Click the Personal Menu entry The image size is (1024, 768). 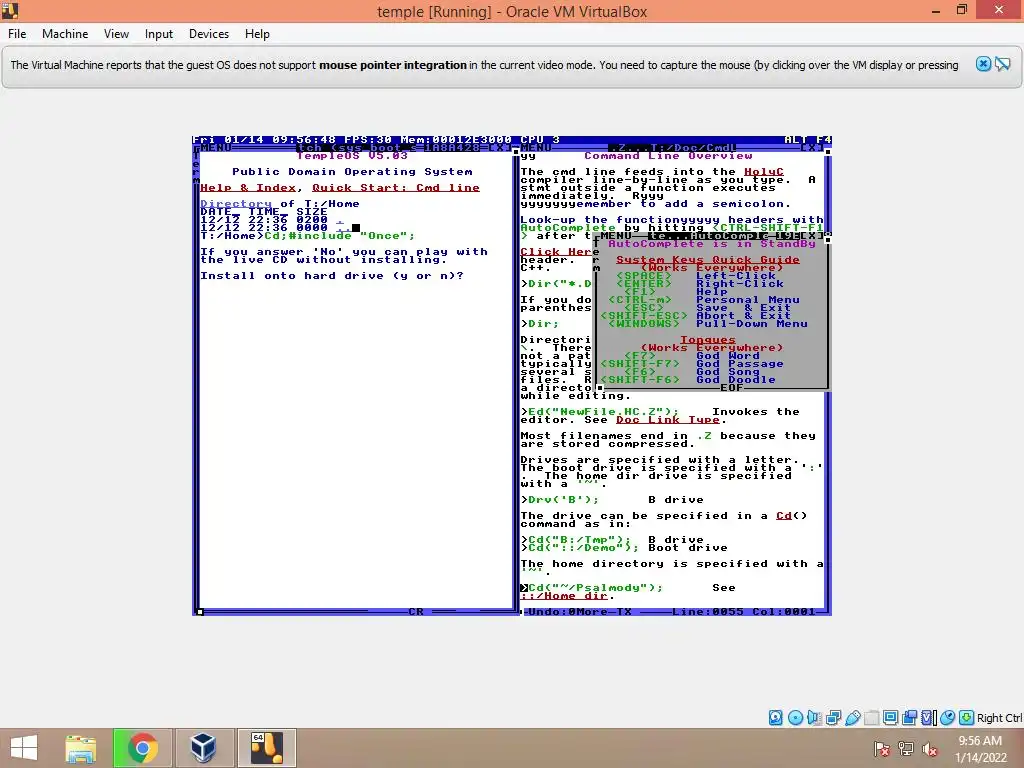(748, 300)
